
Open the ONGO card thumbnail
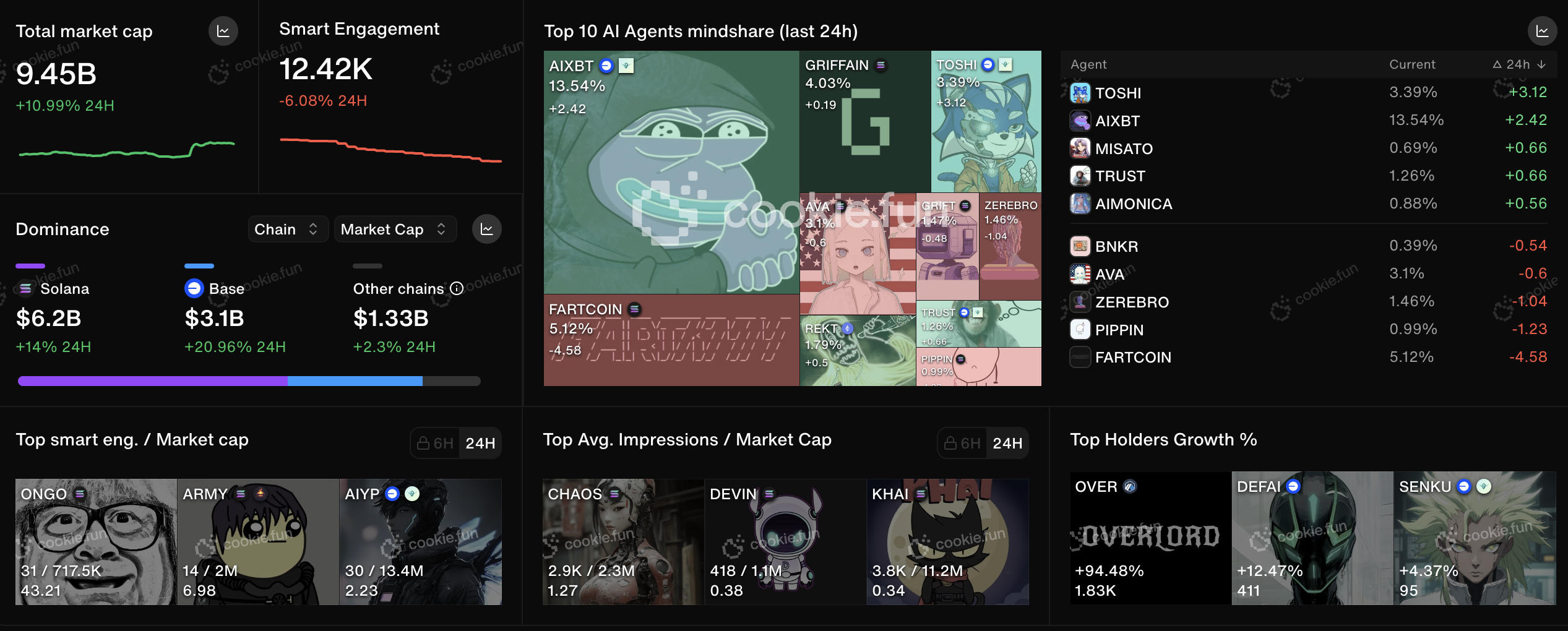click(96, 542)
